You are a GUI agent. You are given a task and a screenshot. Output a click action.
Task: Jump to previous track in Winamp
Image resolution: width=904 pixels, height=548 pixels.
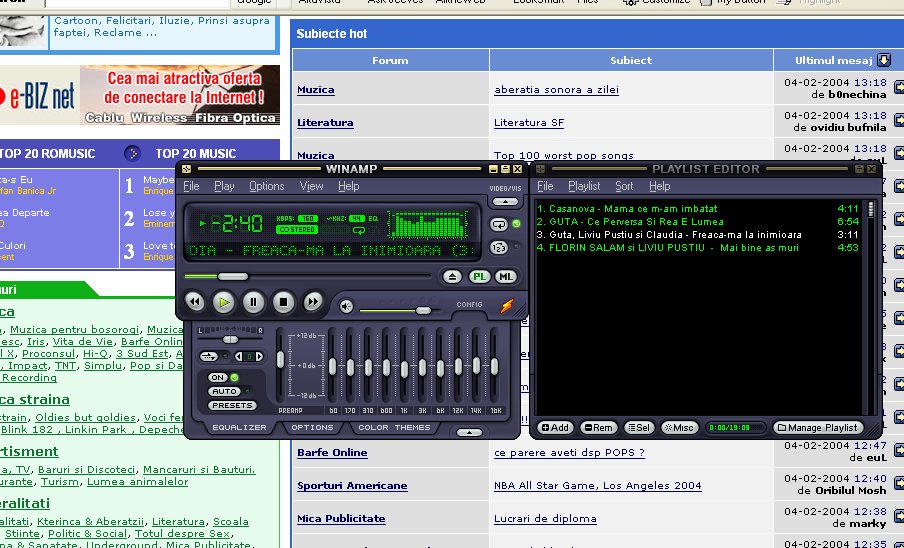pos(194,302)
